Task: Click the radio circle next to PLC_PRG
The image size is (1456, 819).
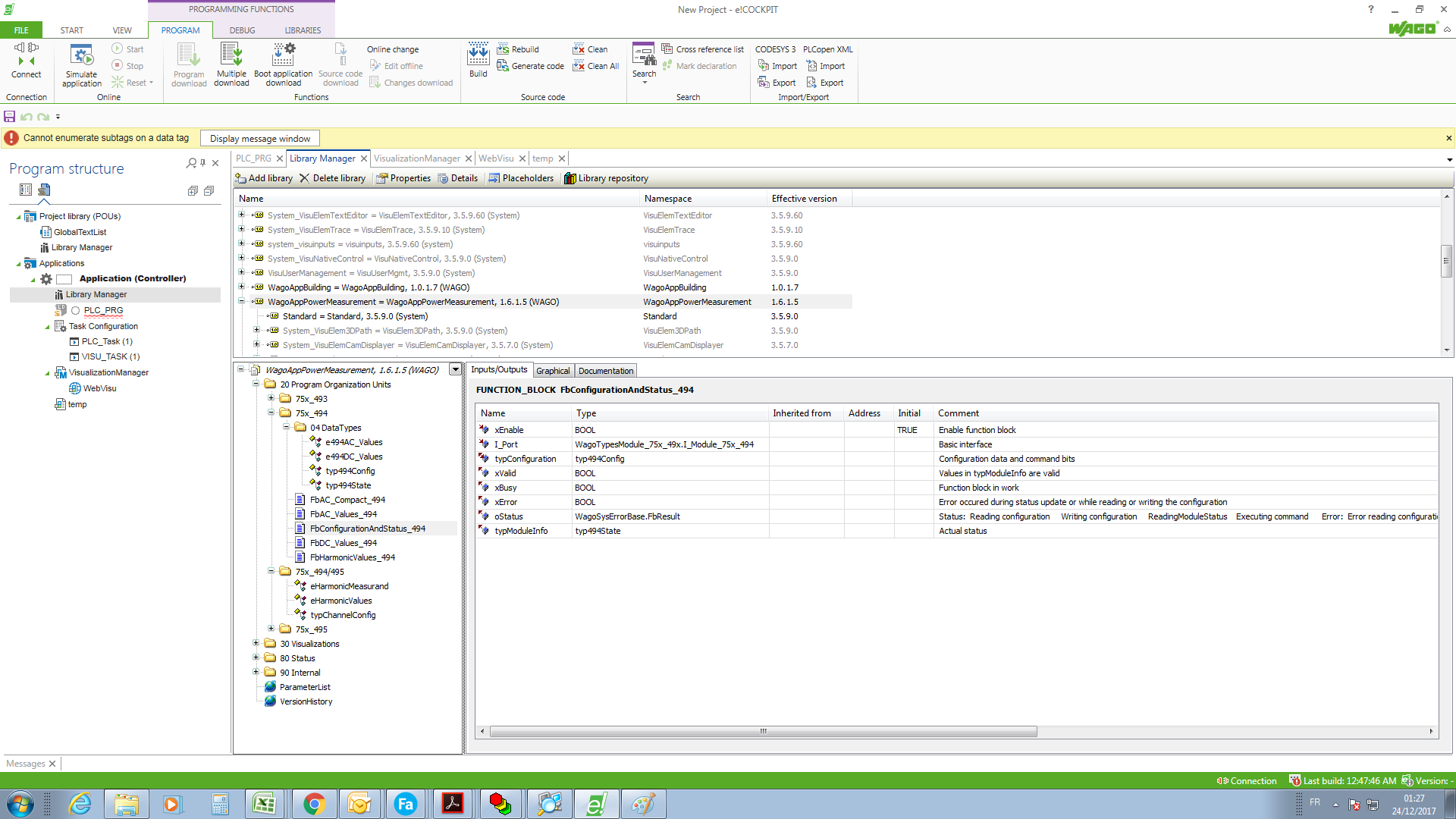Action: (75, 310)
